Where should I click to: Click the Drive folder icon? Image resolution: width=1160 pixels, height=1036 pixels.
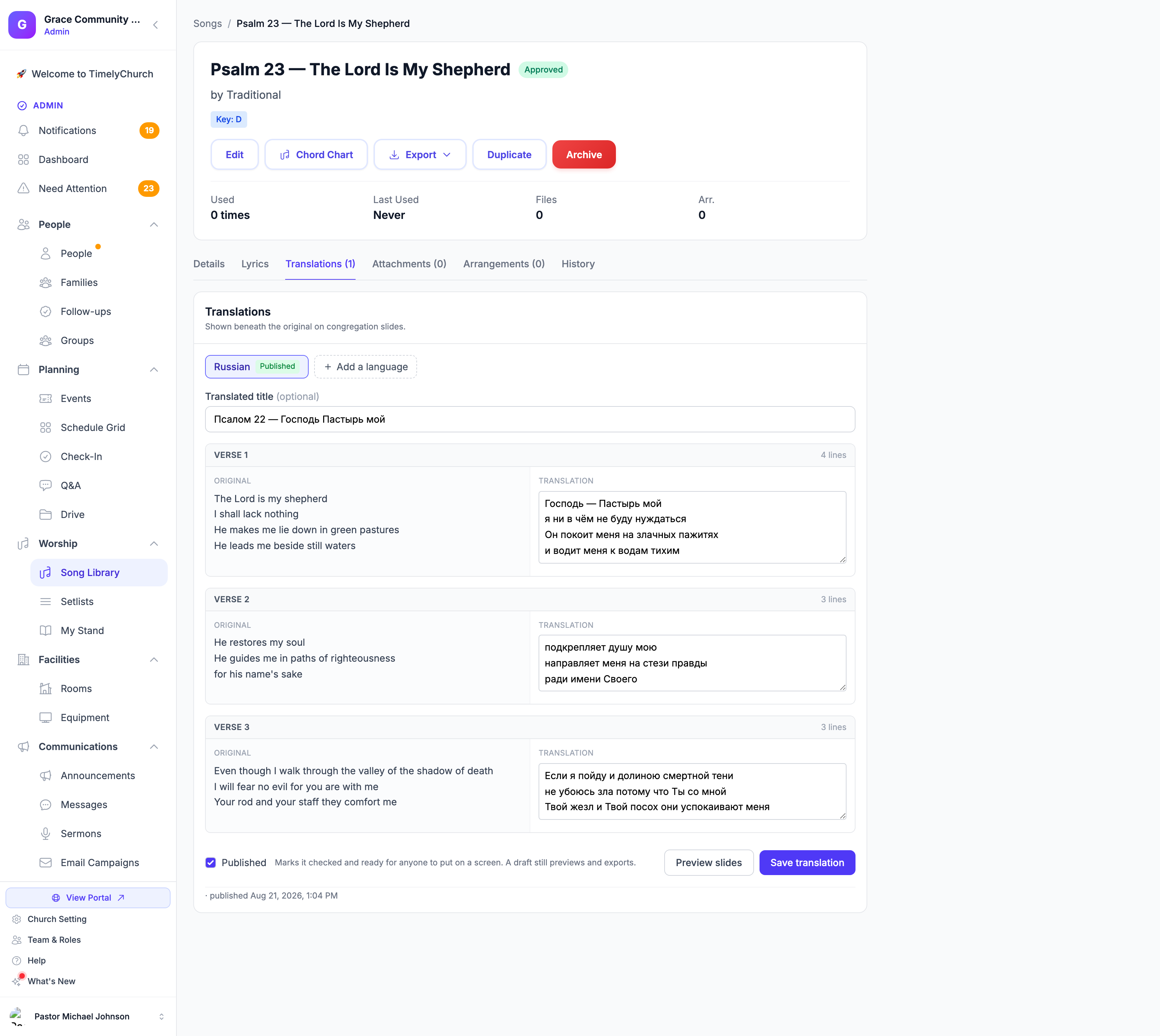click(x=46, y=515)
